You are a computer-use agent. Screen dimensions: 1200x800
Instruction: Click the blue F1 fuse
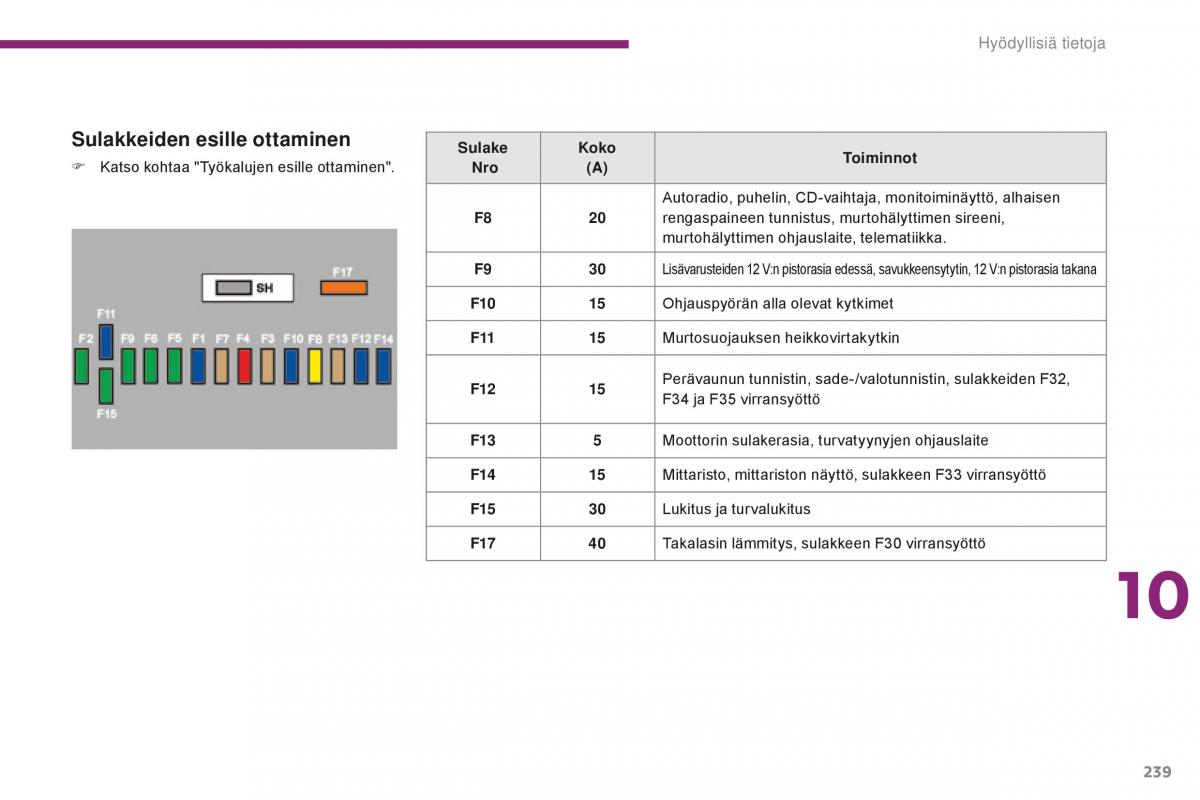click(x=198, y=366)
